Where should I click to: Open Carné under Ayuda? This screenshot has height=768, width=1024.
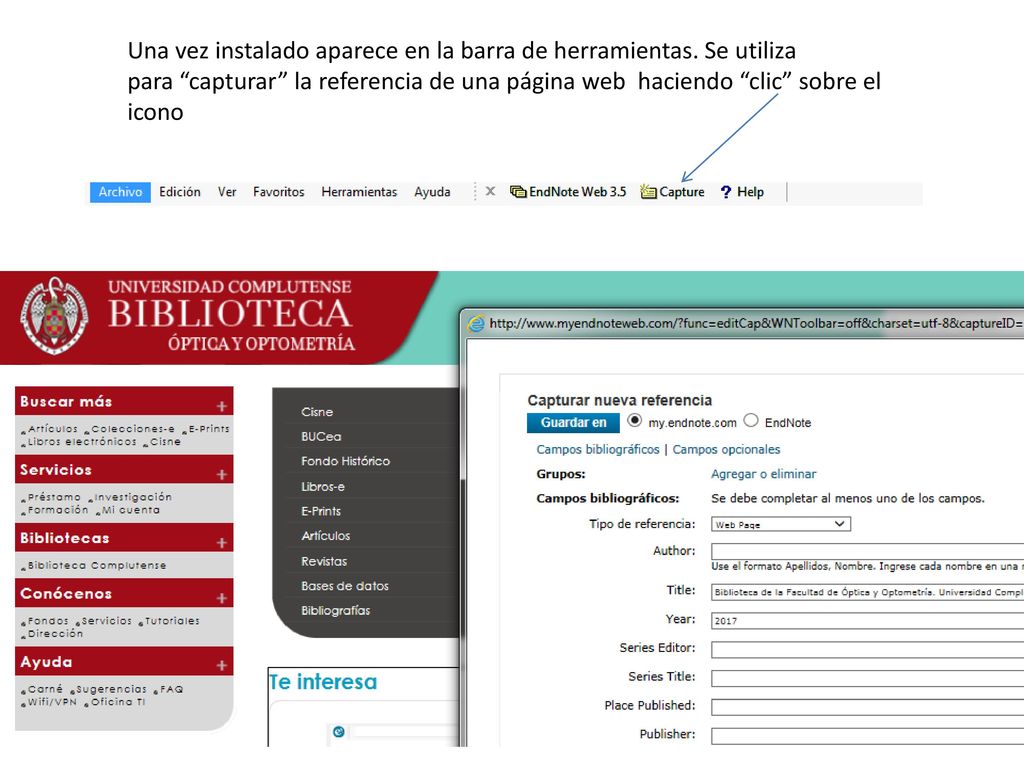45,690
